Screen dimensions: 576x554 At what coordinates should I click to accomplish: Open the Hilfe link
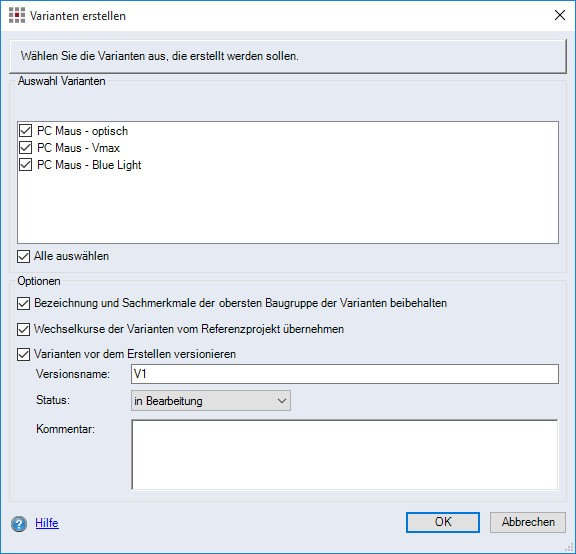click(47, 523)
